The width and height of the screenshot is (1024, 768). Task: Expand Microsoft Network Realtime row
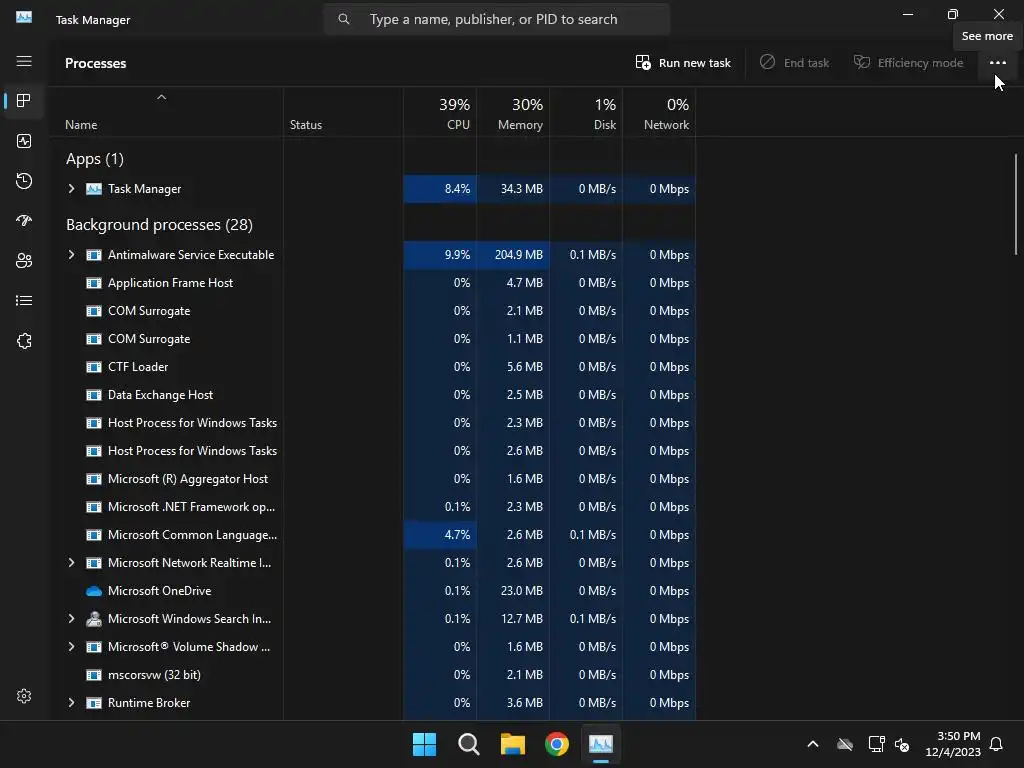(71, 563)
